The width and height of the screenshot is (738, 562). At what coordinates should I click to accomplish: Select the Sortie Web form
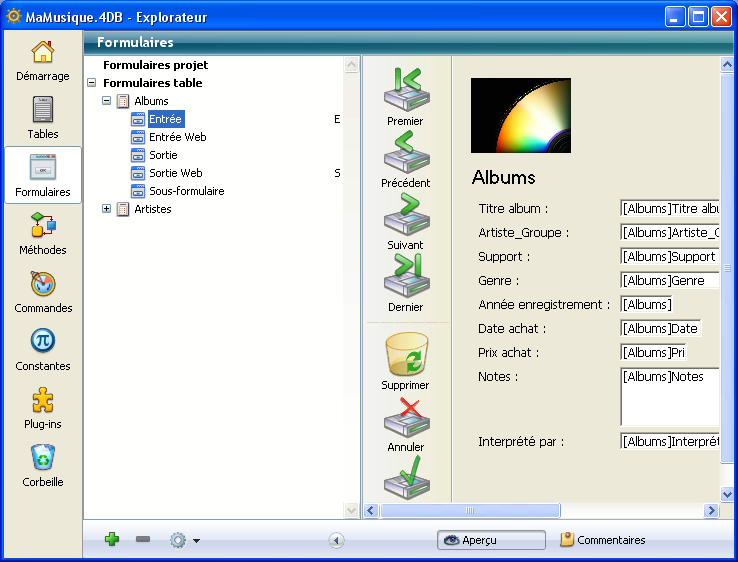tap(175, 173)
